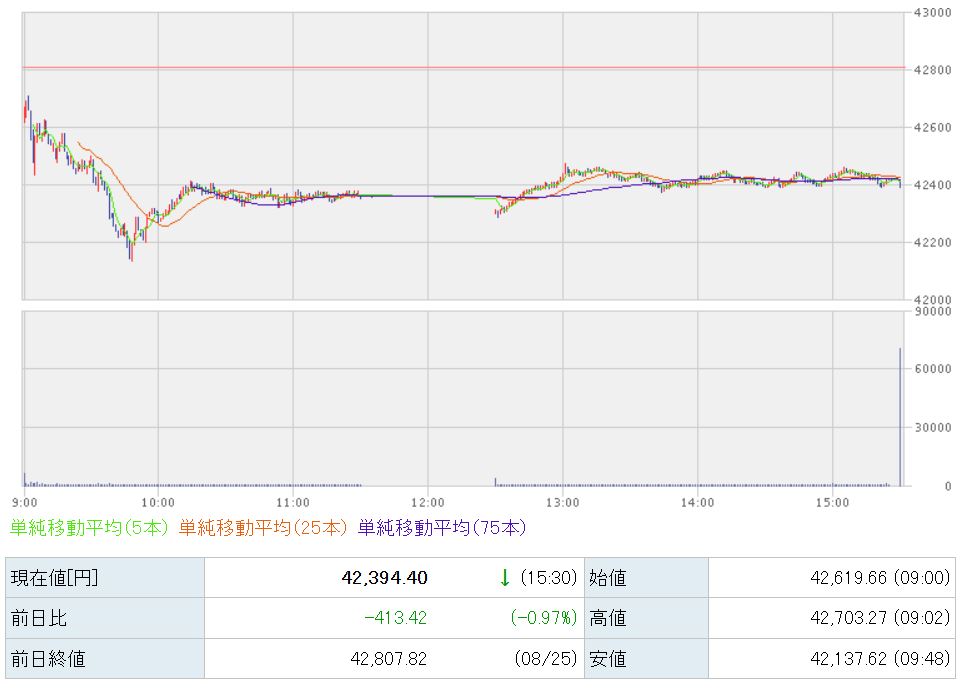Select high price 42,703.27 (09:02)
The width and height of the screenshot is (964, 688).
pos(880,618)
